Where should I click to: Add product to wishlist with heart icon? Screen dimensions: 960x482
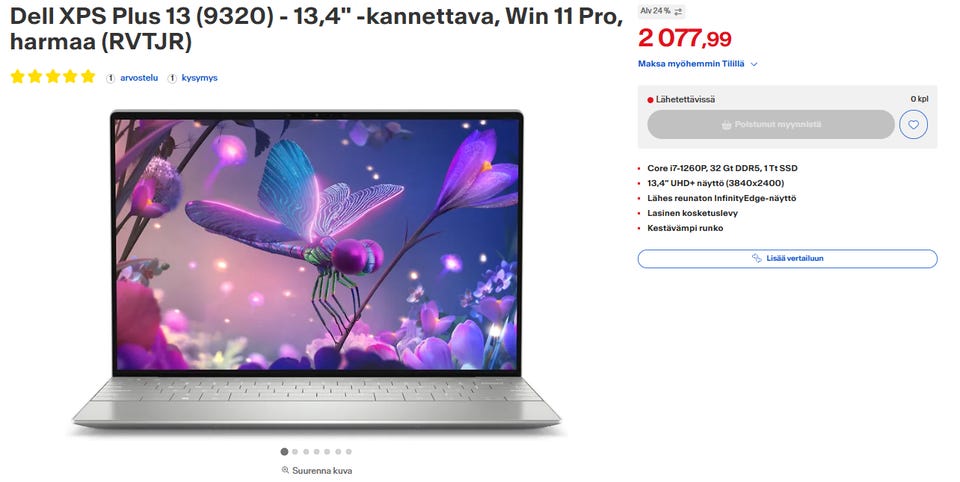913,125
